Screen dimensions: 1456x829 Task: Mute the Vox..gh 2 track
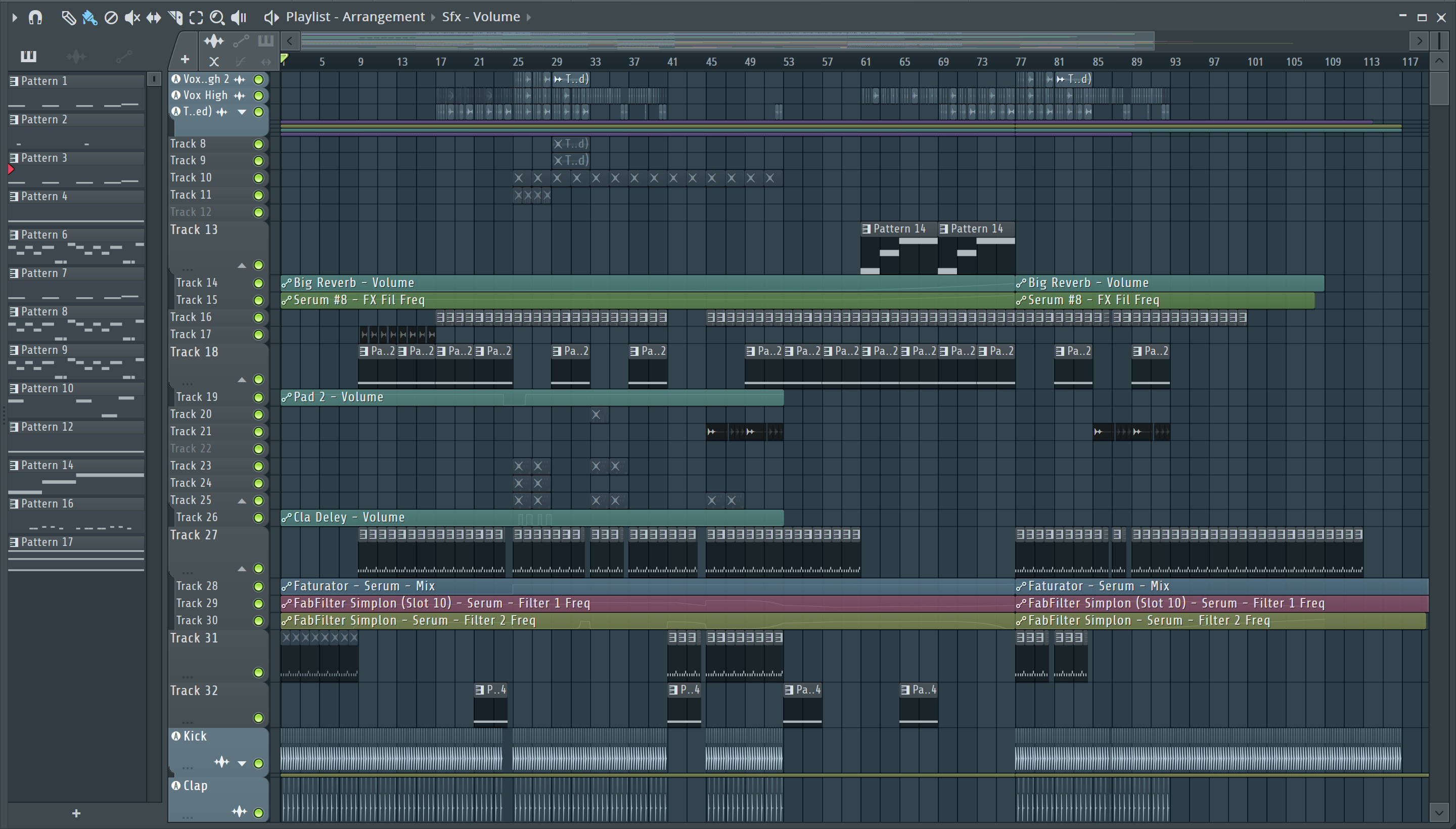258,80
